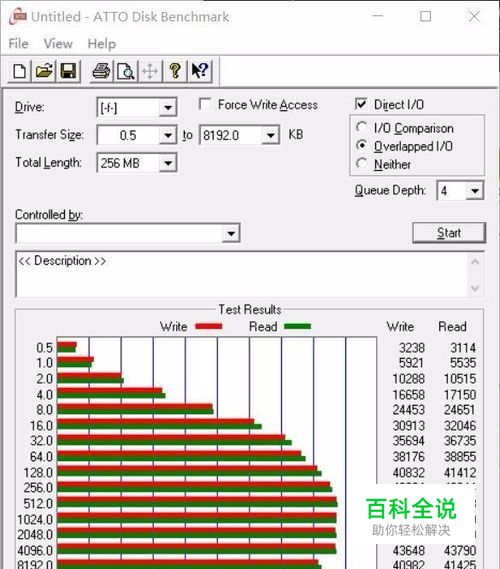Open print preview
500x569 pixels.
coord(126,71)
